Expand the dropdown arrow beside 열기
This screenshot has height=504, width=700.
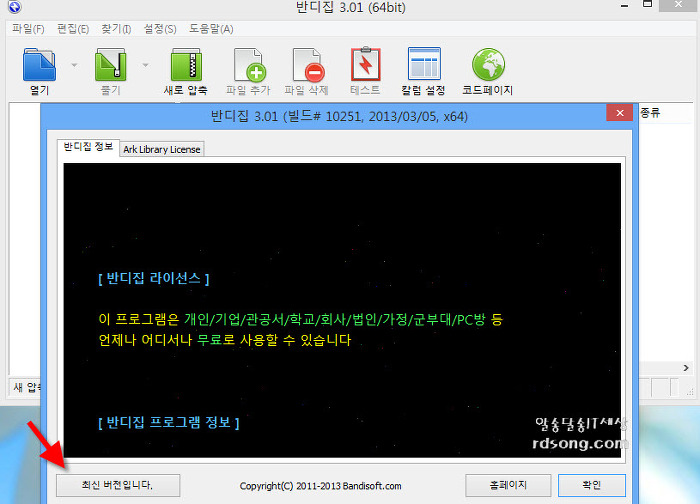[x=75, y=66]
